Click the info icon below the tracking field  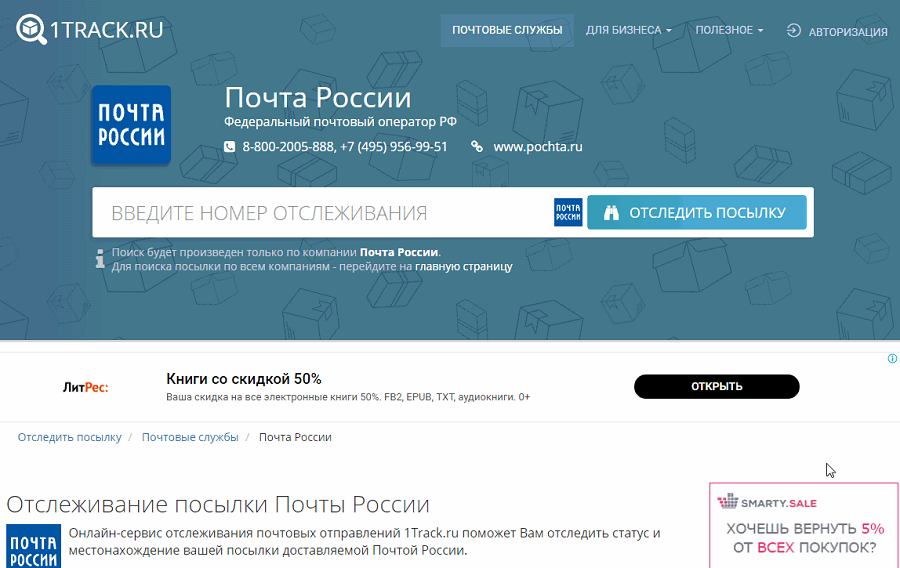100,259
